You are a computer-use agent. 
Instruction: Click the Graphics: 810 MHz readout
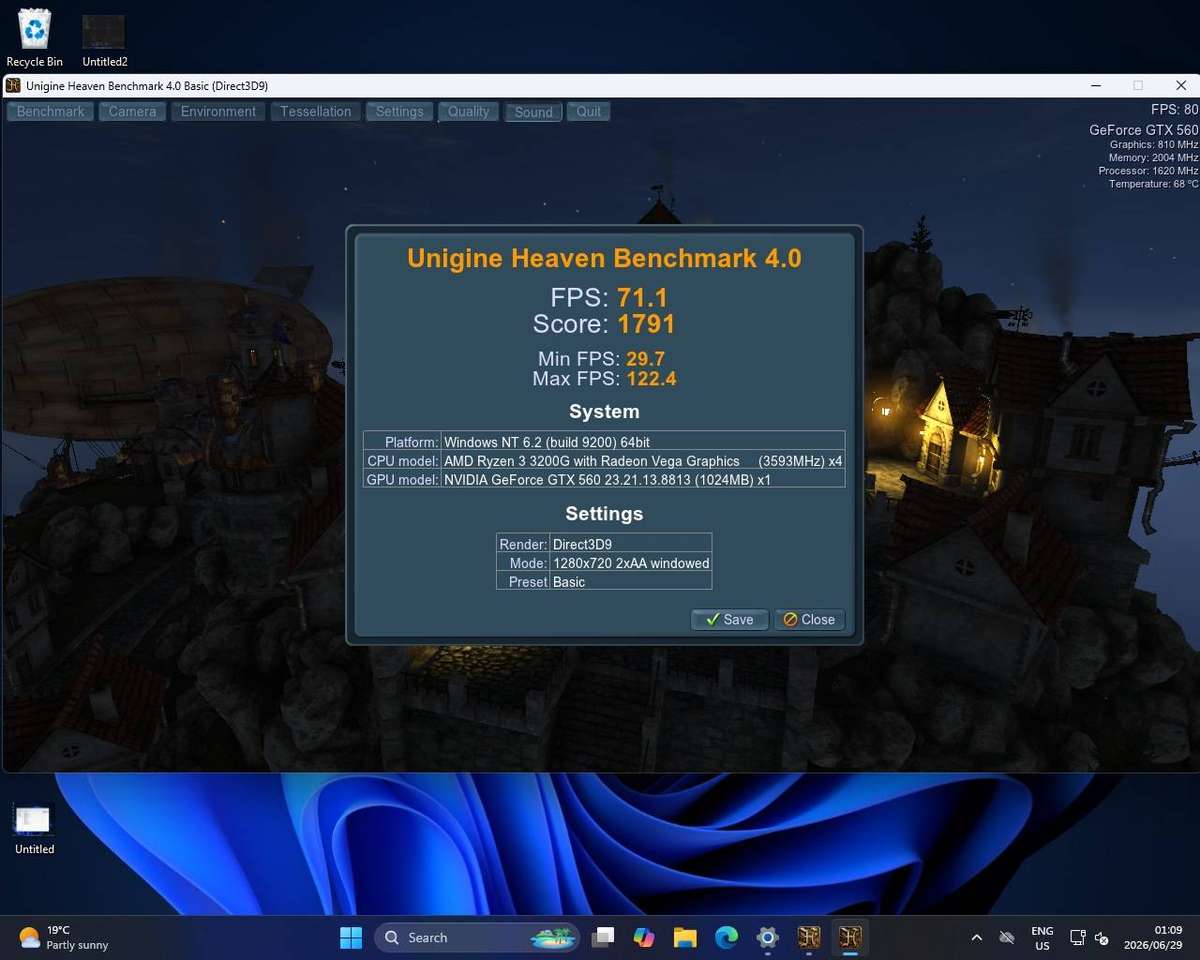(x=1154, y=145)
